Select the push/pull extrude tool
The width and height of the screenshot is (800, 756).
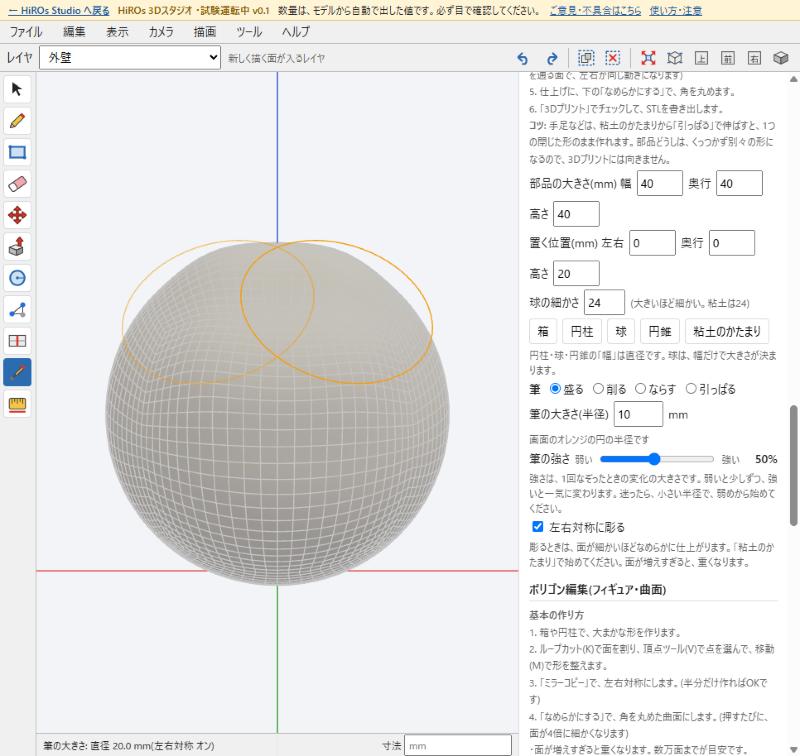click(17, 247)
